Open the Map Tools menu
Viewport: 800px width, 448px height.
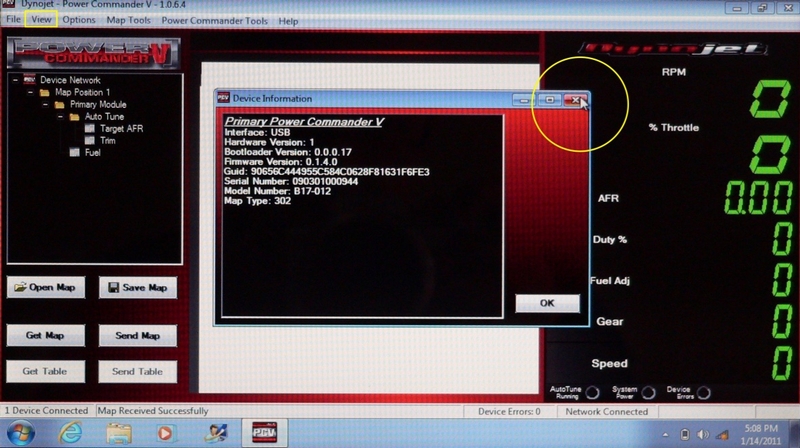pos(129,20)
